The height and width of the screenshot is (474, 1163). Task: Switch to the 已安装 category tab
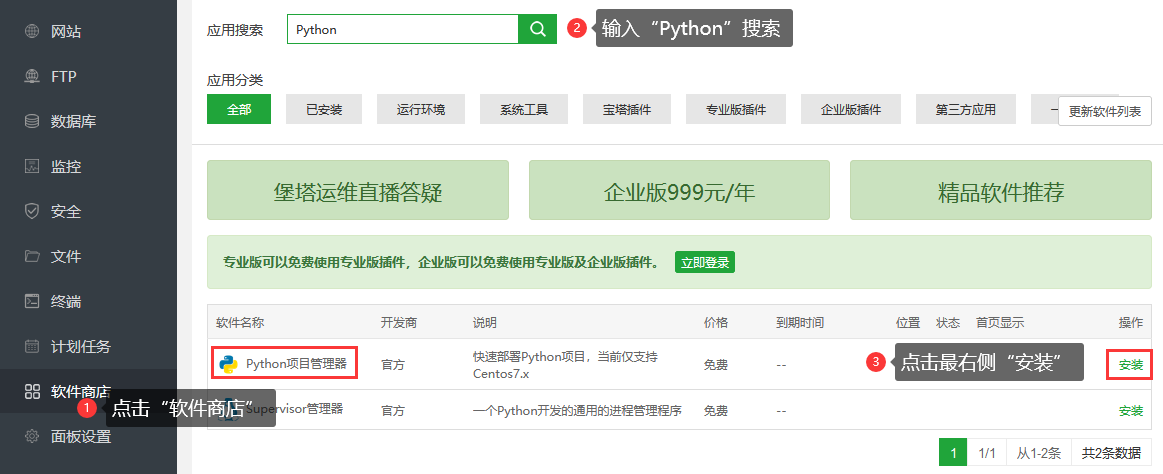point(324,109)
